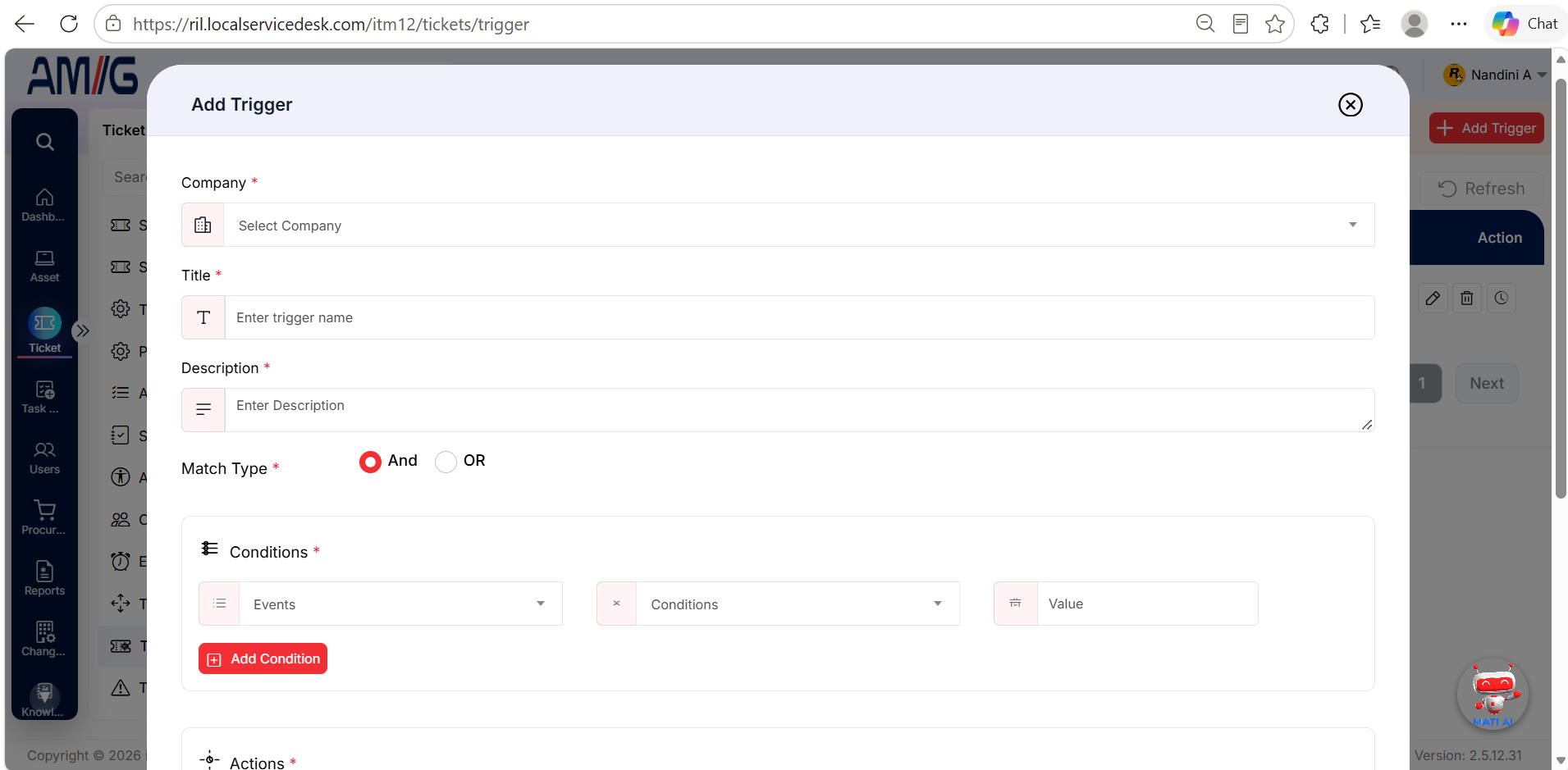
Task: Open the sidebar Search icon
Action: (x=45, y=142)
